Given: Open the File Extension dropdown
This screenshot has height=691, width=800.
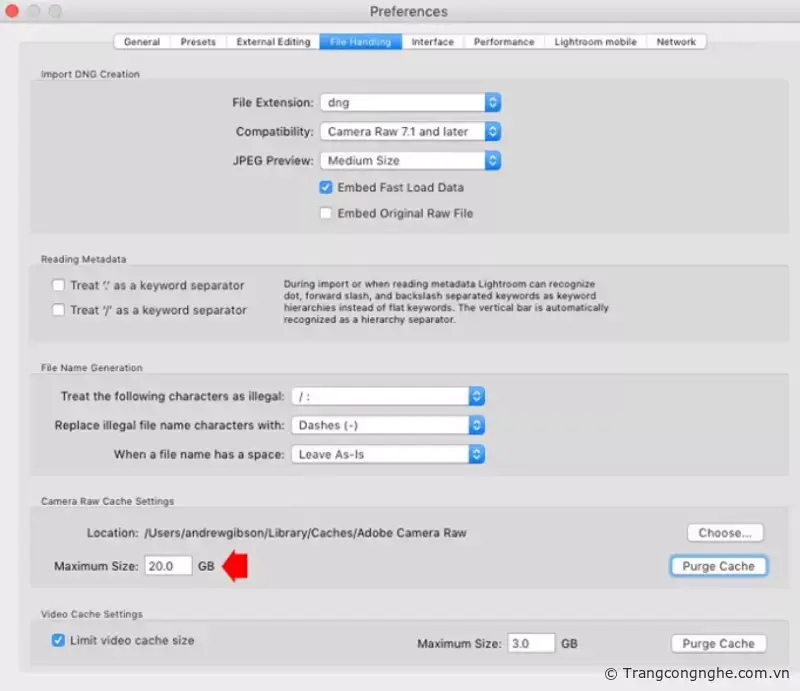Looking at the screenshot, I should (x=410, y=103).
